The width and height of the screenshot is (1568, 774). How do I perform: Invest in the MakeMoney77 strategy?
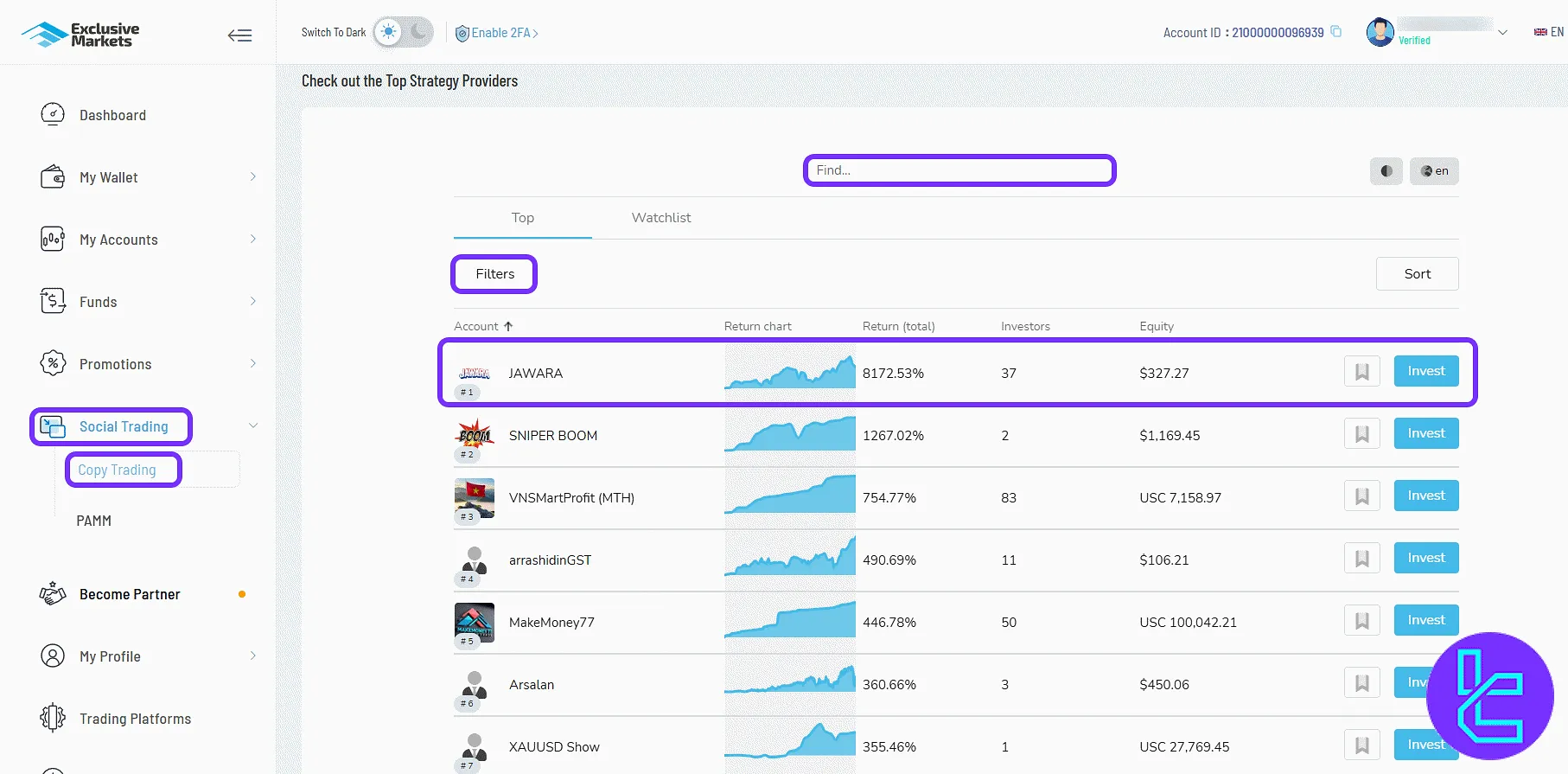(x=1426, y=620)
